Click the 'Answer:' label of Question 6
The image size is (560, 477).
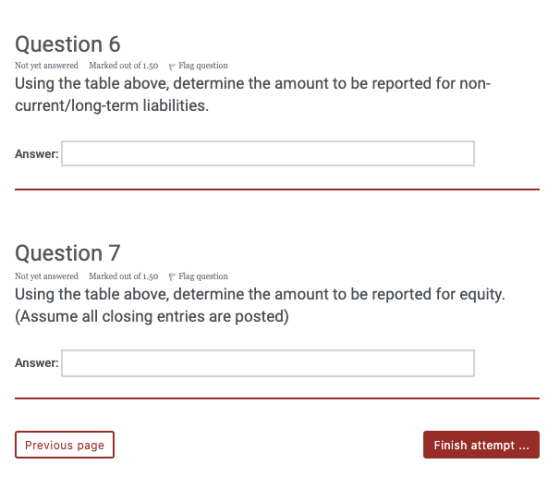(36, 154)
